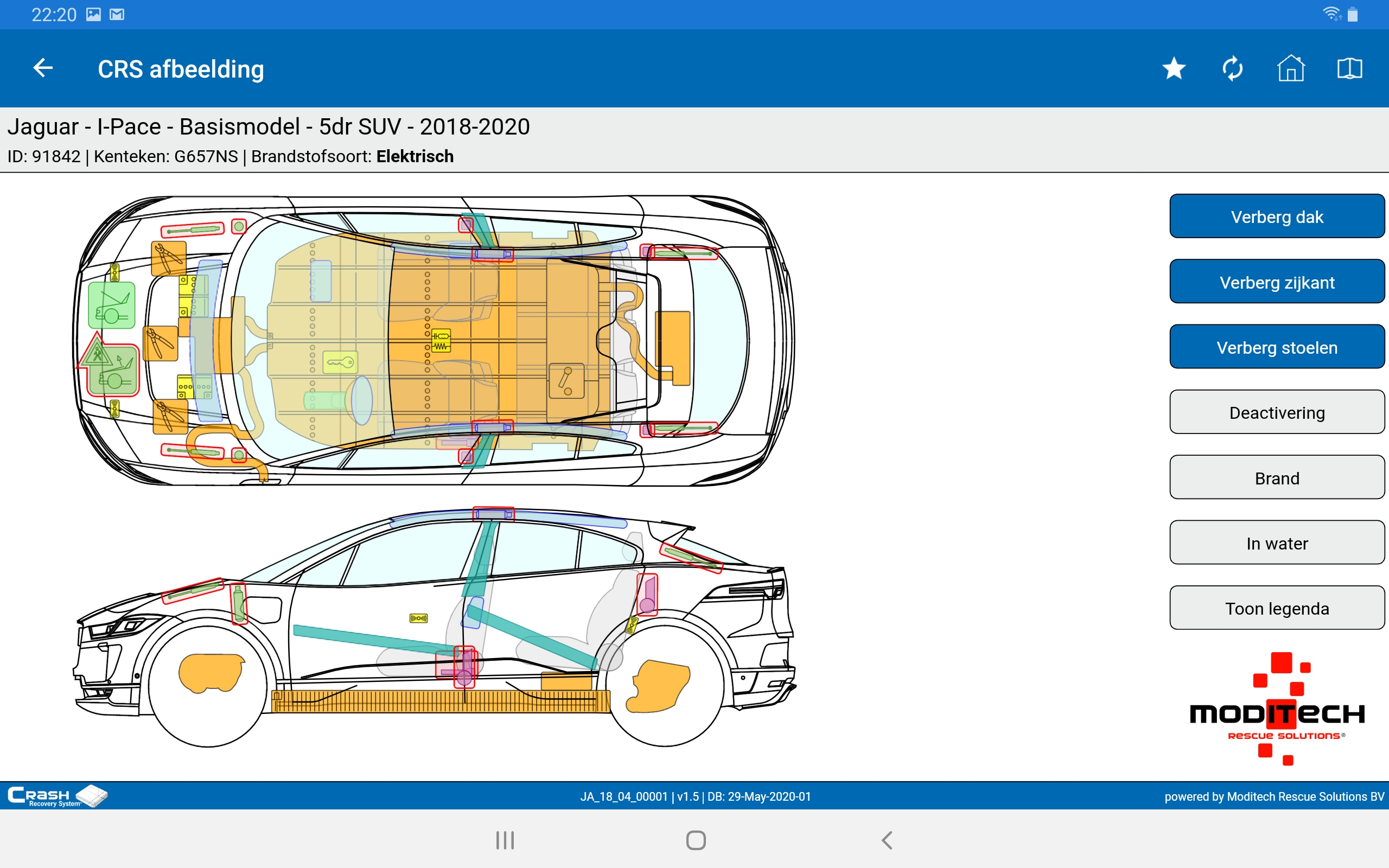Tap the mail notification icon in status bar
Image resolution: width=1389 pixels, height=868 pixels.
click(117, 14)
